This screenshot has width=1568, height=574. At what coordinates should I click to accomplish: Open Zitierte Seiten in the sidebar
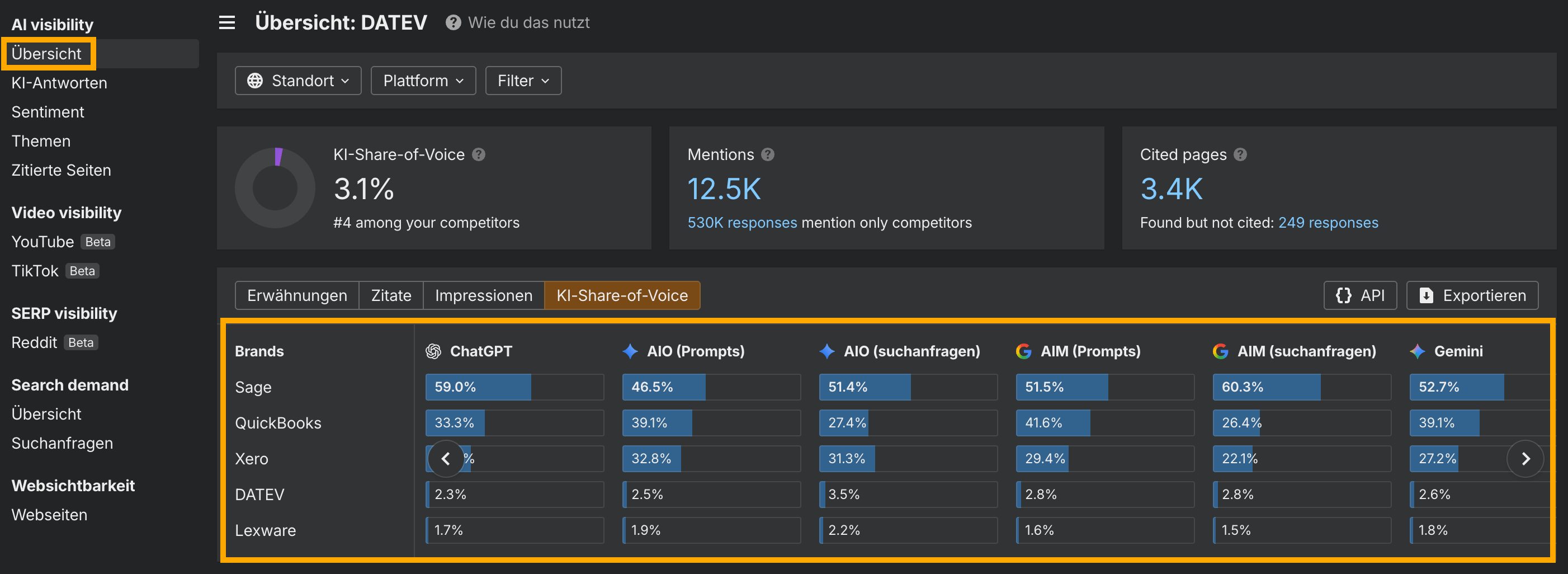click(61, 171)
